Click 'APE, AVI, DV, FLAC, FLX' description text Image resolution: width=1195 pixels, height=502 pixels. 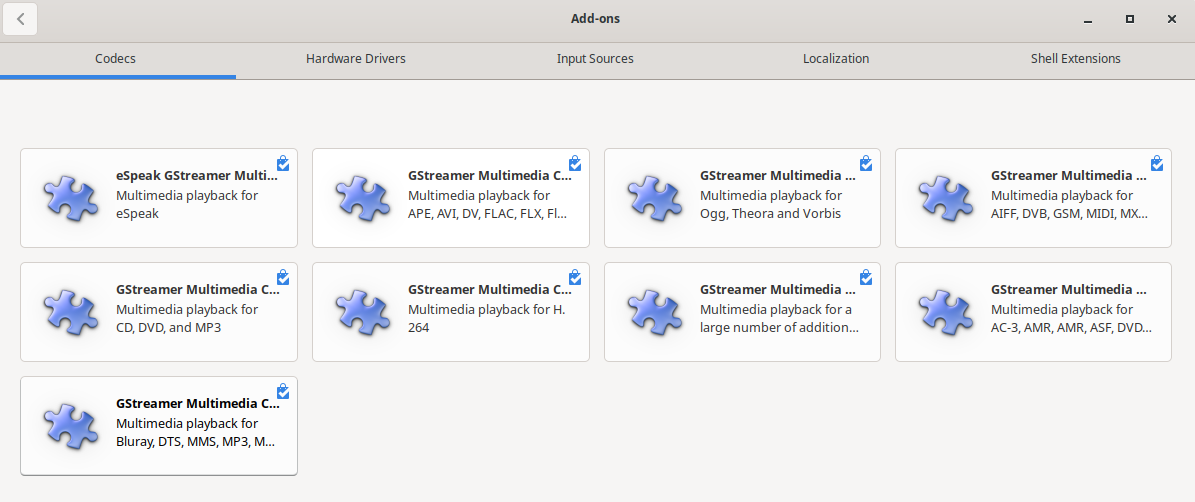[488, 214]
